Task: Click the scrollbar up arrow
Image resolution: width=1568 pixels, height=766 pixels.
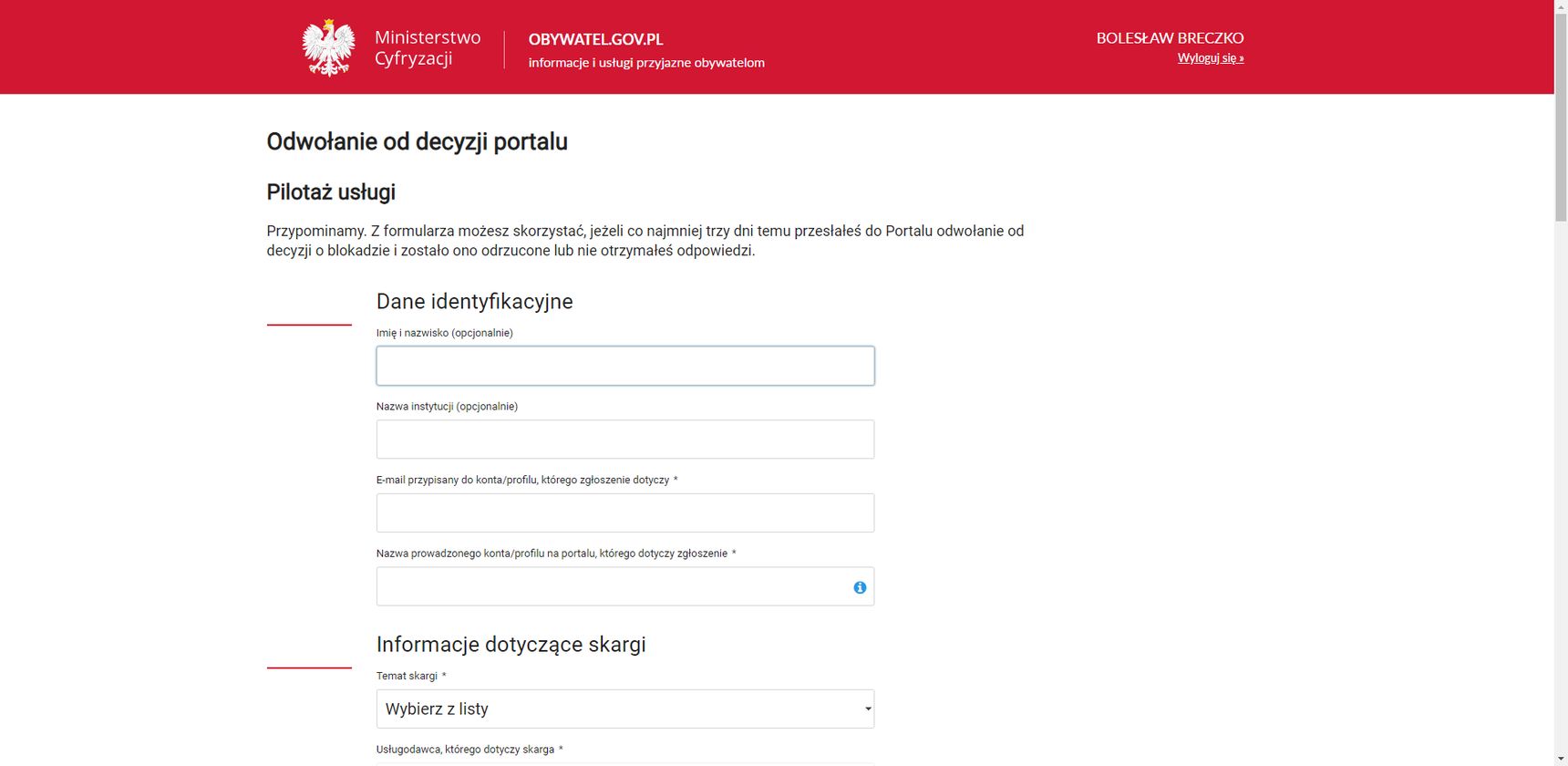Action: click(1561, 7)
